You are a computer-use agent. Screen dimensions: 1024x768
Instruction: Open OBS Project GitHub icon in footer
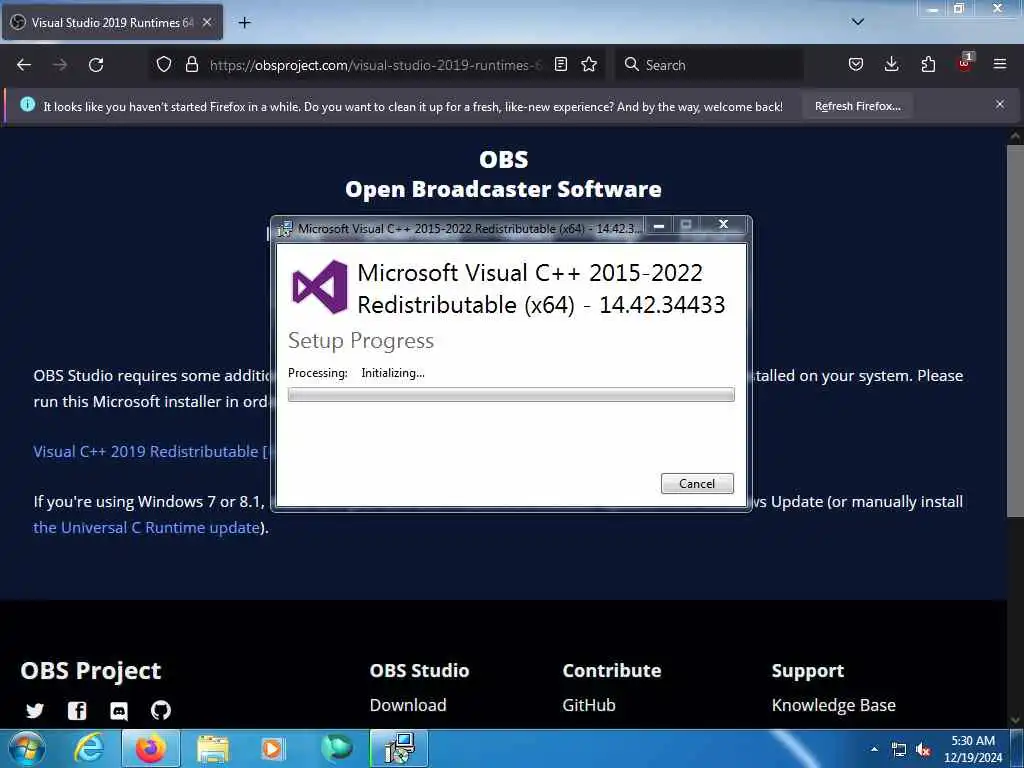click(161, 710)
